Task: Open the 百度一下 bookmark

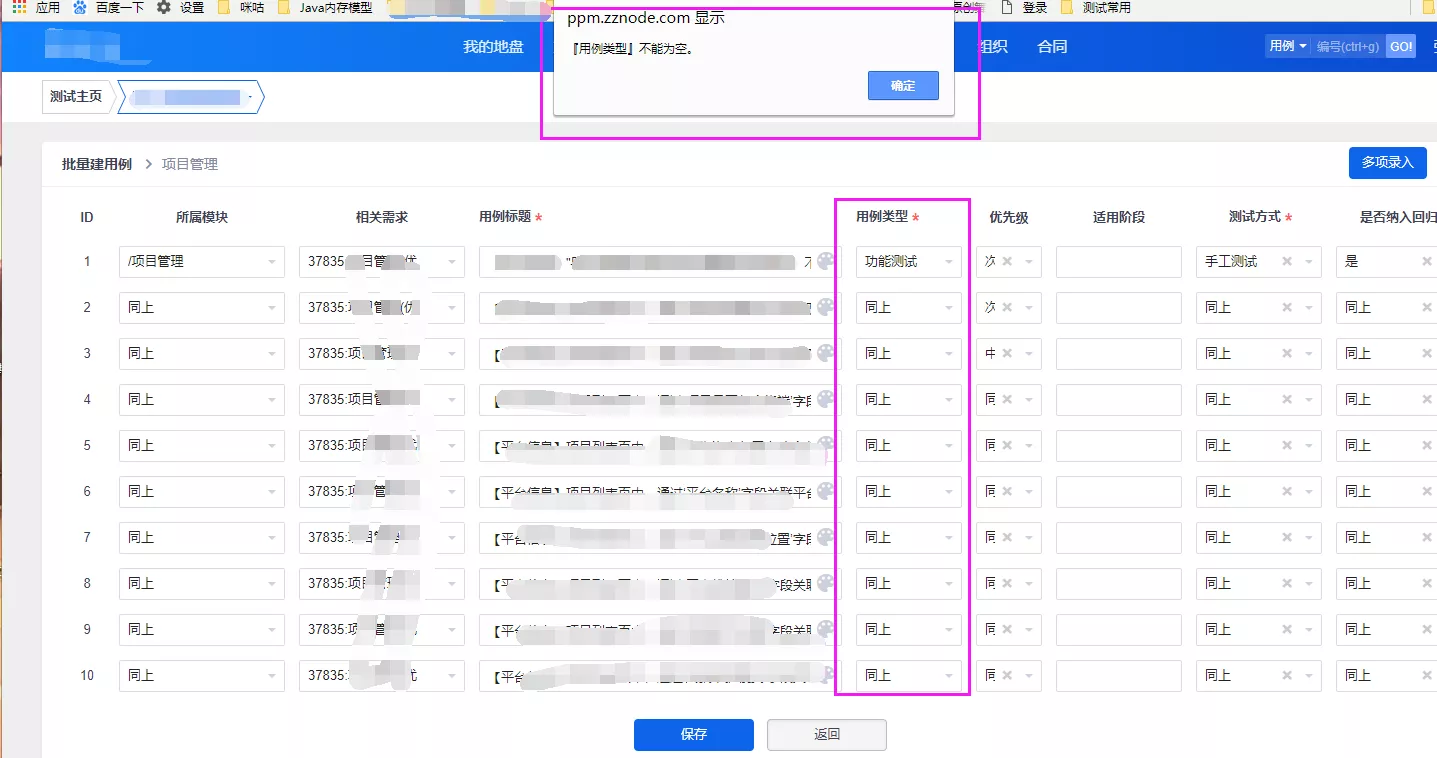Action: 109,7
